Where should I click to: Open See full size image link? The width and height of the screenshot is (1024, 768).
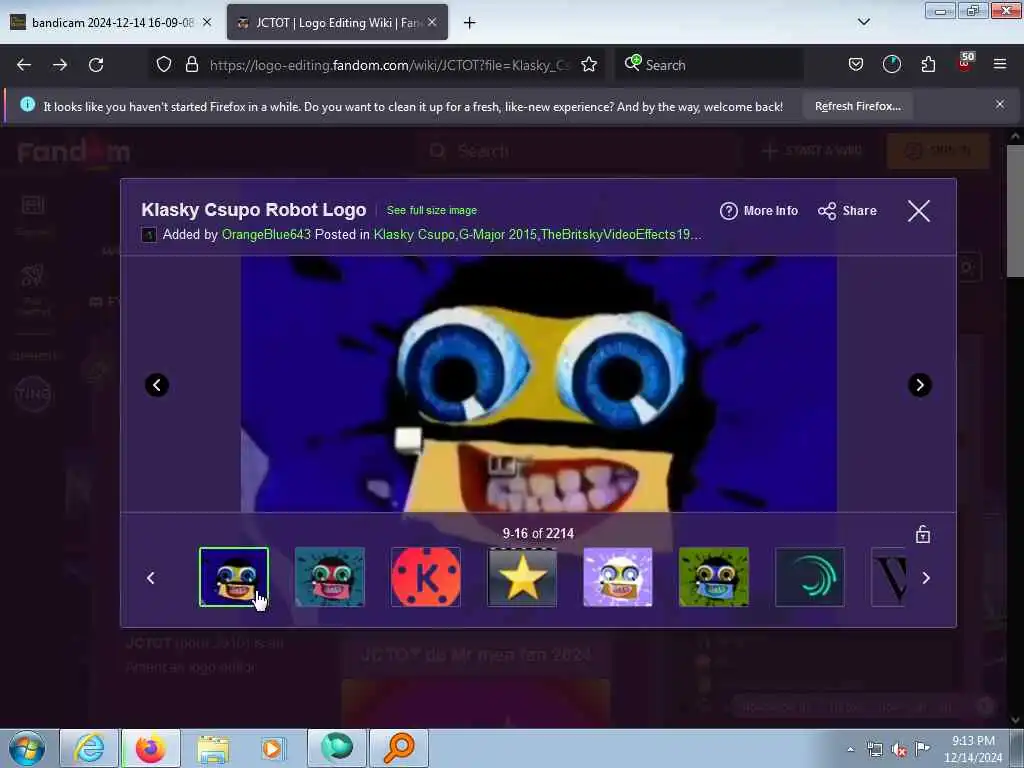(432, 210)
